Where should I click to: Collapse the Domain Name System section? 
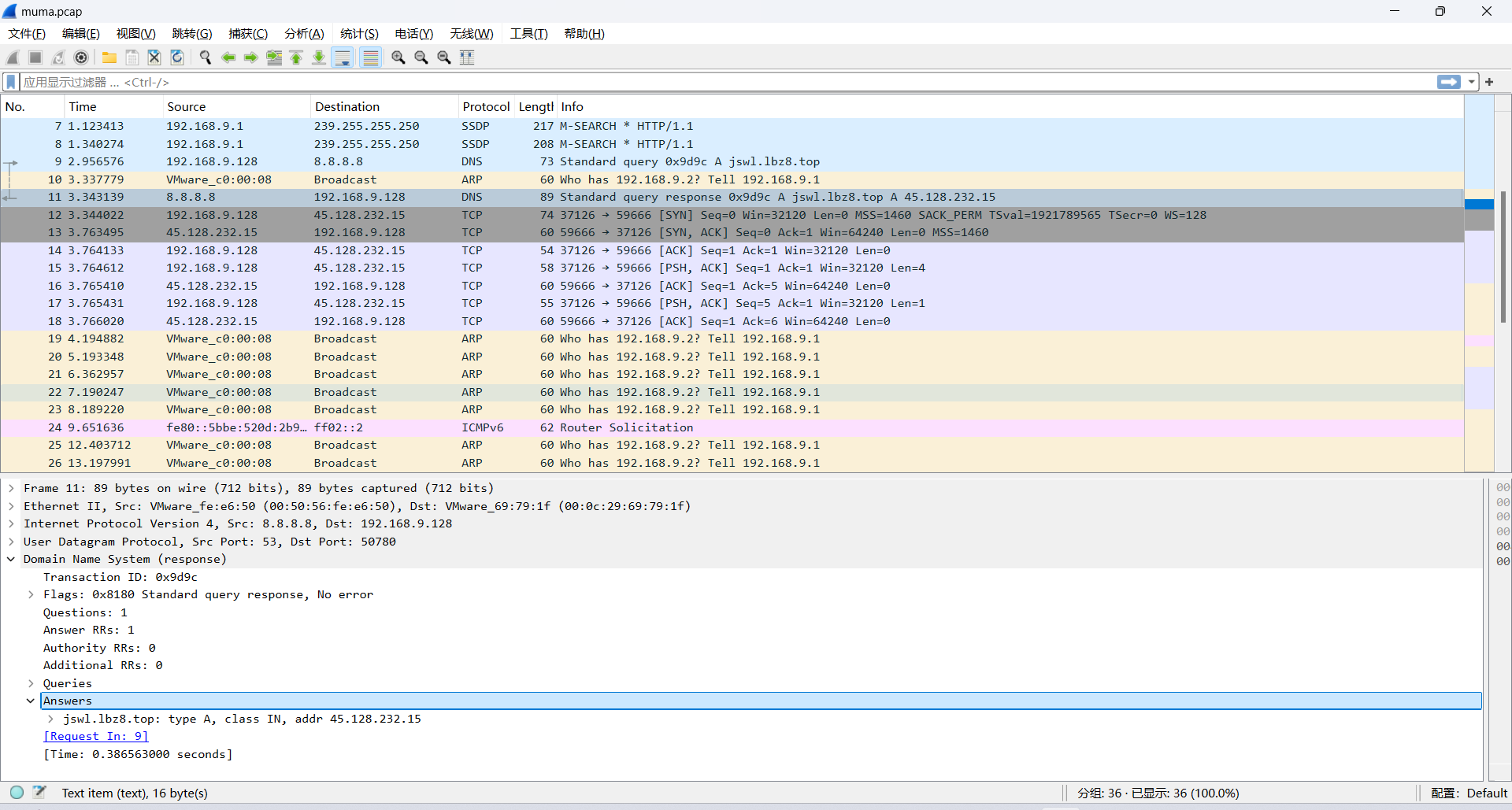pos(11,559)
